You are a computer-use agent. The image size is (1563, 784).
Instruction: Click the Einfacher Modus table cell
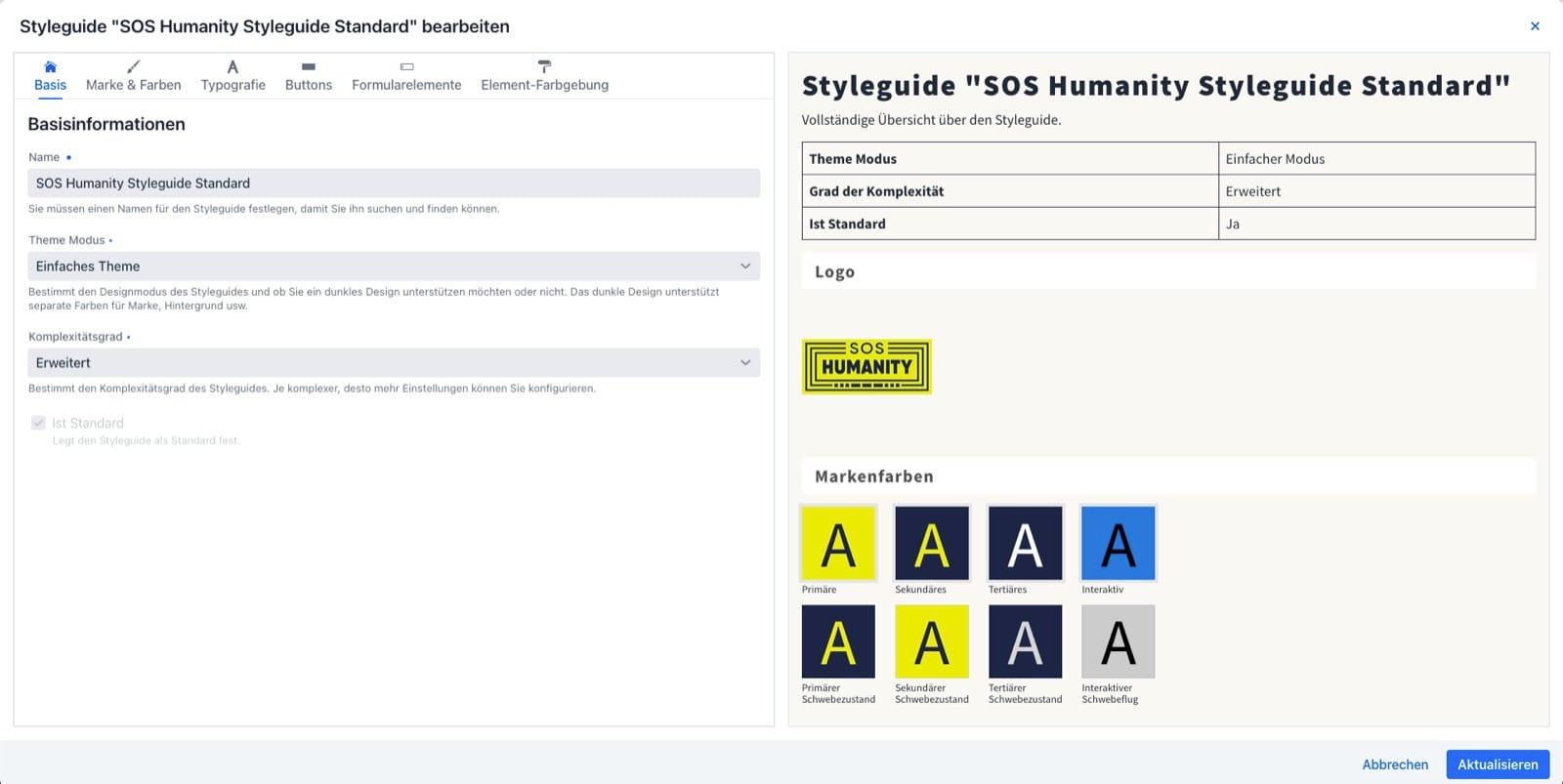pos(1376,159)
